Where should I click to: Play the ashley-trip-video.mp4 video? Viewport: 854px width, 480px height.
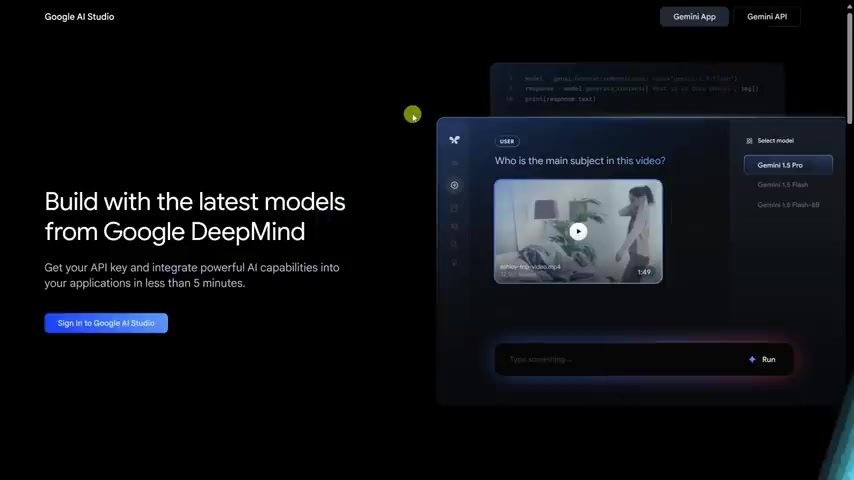pyautogui.click(x=578, y=232)
